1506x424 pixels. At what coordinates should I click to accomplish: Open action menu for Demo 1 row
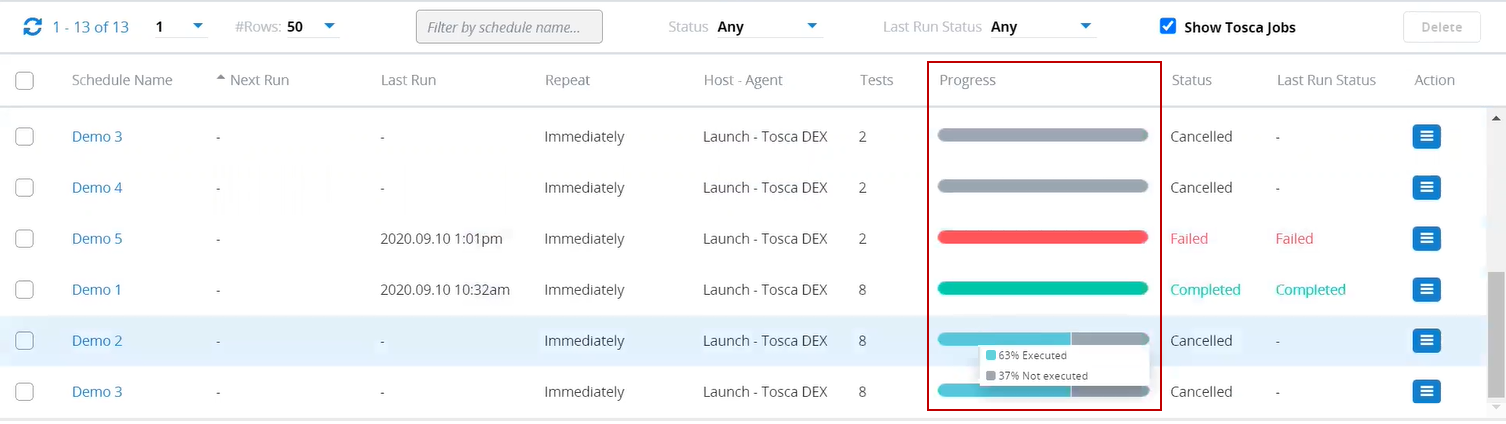tap(1426, 289)
